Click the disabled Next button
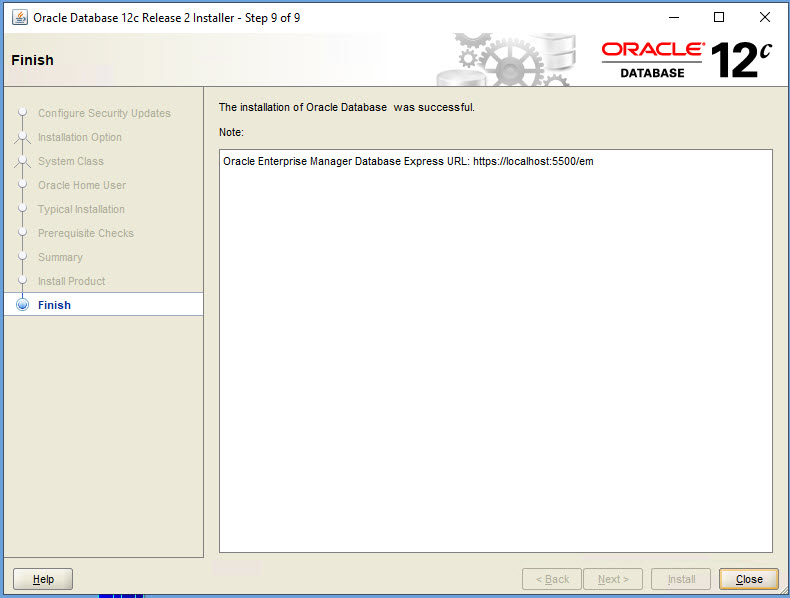The height and width of the screenshot is (598, 790). [613, 579]
